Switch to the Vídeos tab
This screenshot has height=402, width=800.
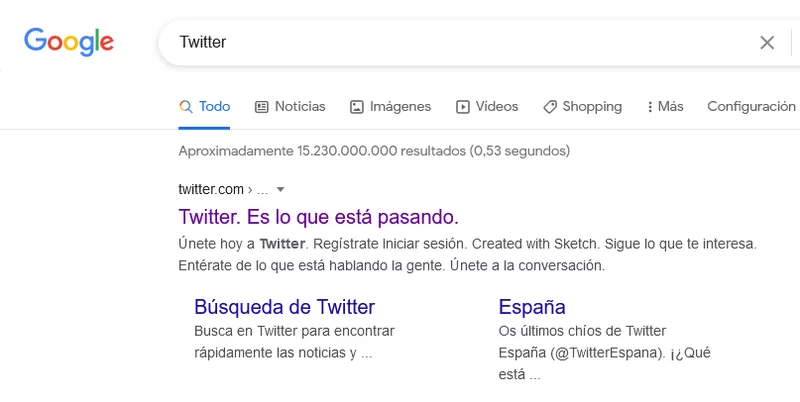click(487, 107)
